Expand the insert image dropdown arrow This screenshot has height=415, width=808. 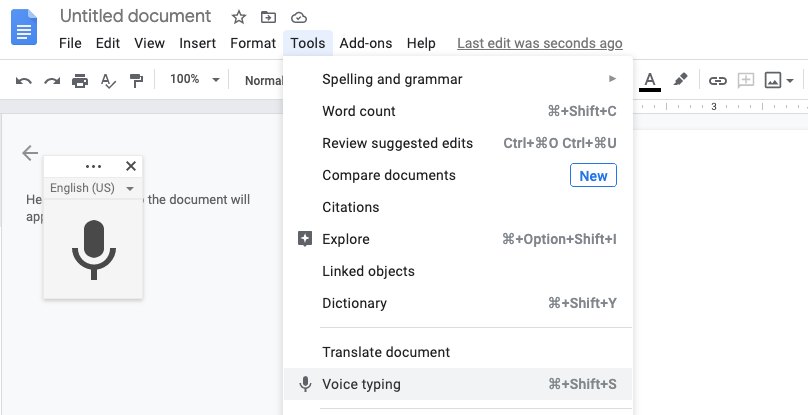790,81
